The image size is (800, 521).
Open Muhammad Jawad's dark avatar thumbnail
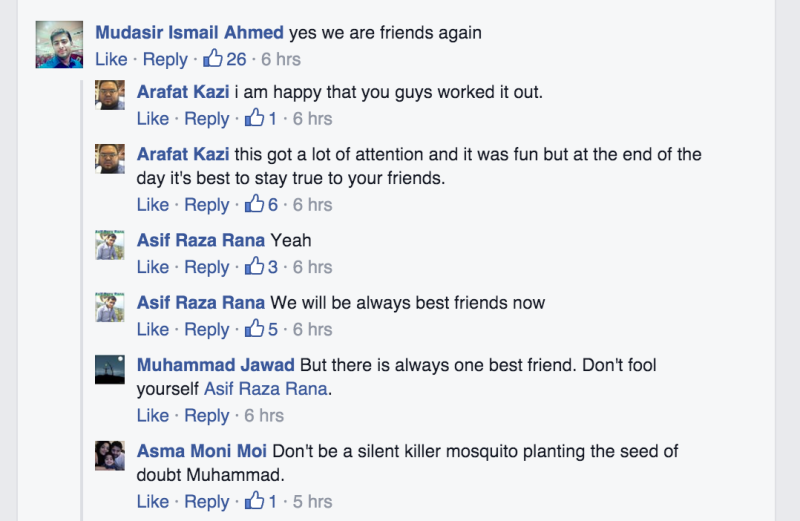[110, 369]
